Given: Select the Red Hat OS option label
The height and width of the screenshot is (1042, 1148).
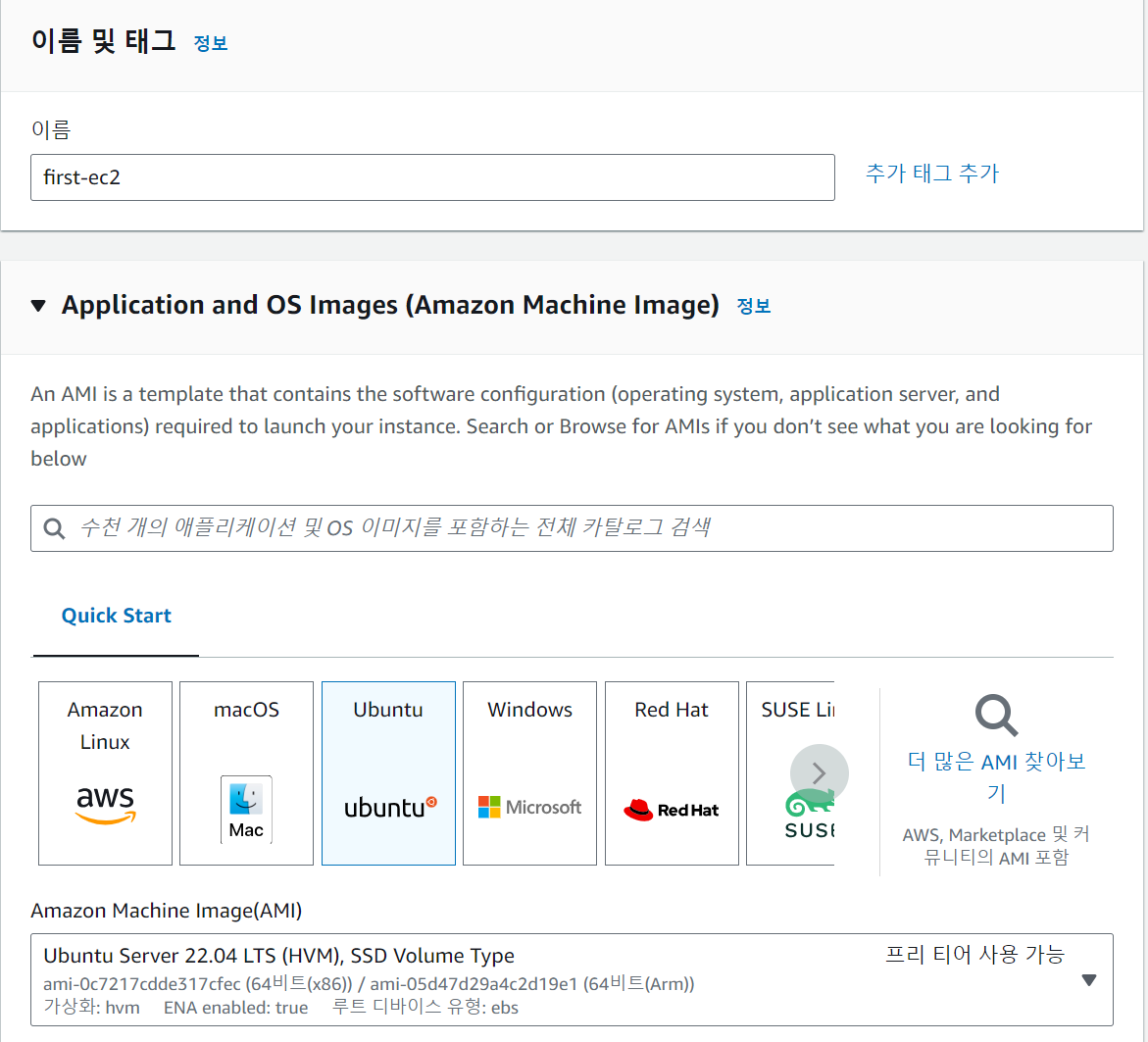Looking at the screenshot, I should click(x=672, y=710).
